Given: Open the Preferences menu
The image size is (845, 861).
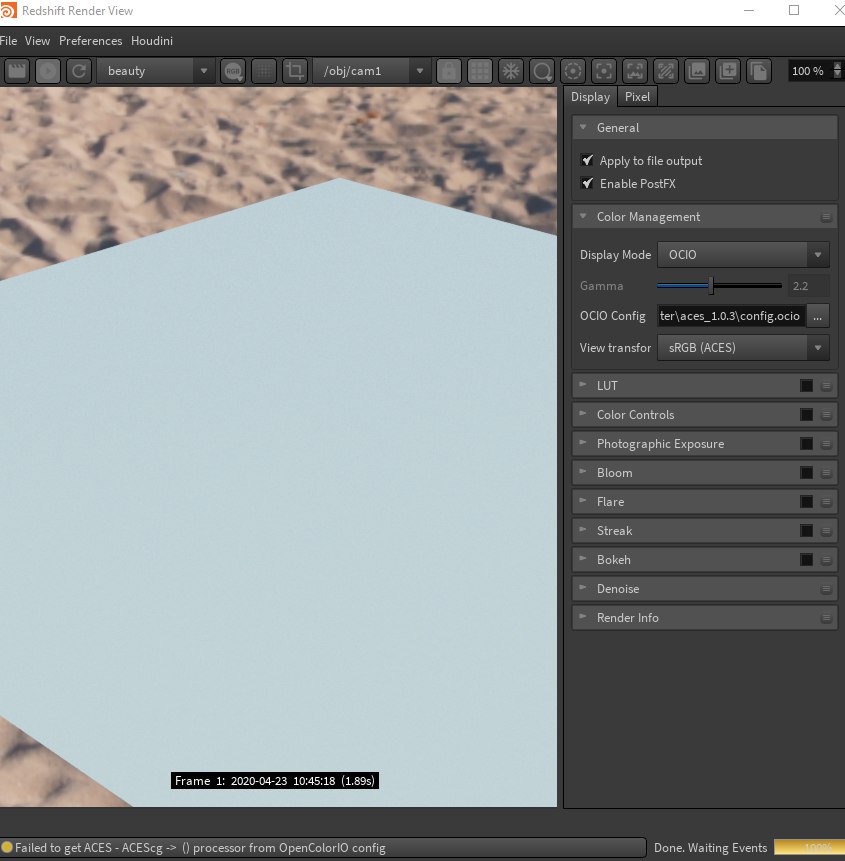Looking at the screenshot, I should [91, 41].
